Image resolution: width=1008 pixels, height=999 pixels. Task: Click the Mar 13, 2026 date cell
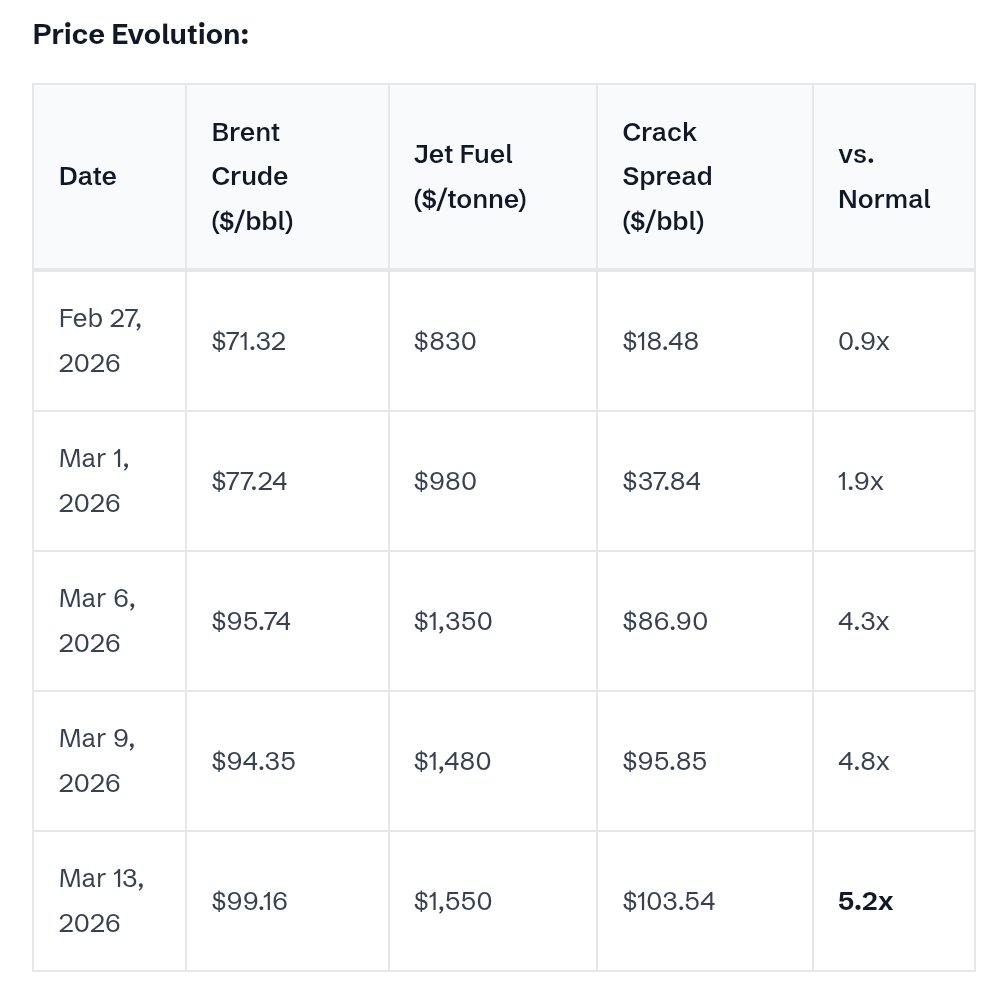tap(102, 901)
